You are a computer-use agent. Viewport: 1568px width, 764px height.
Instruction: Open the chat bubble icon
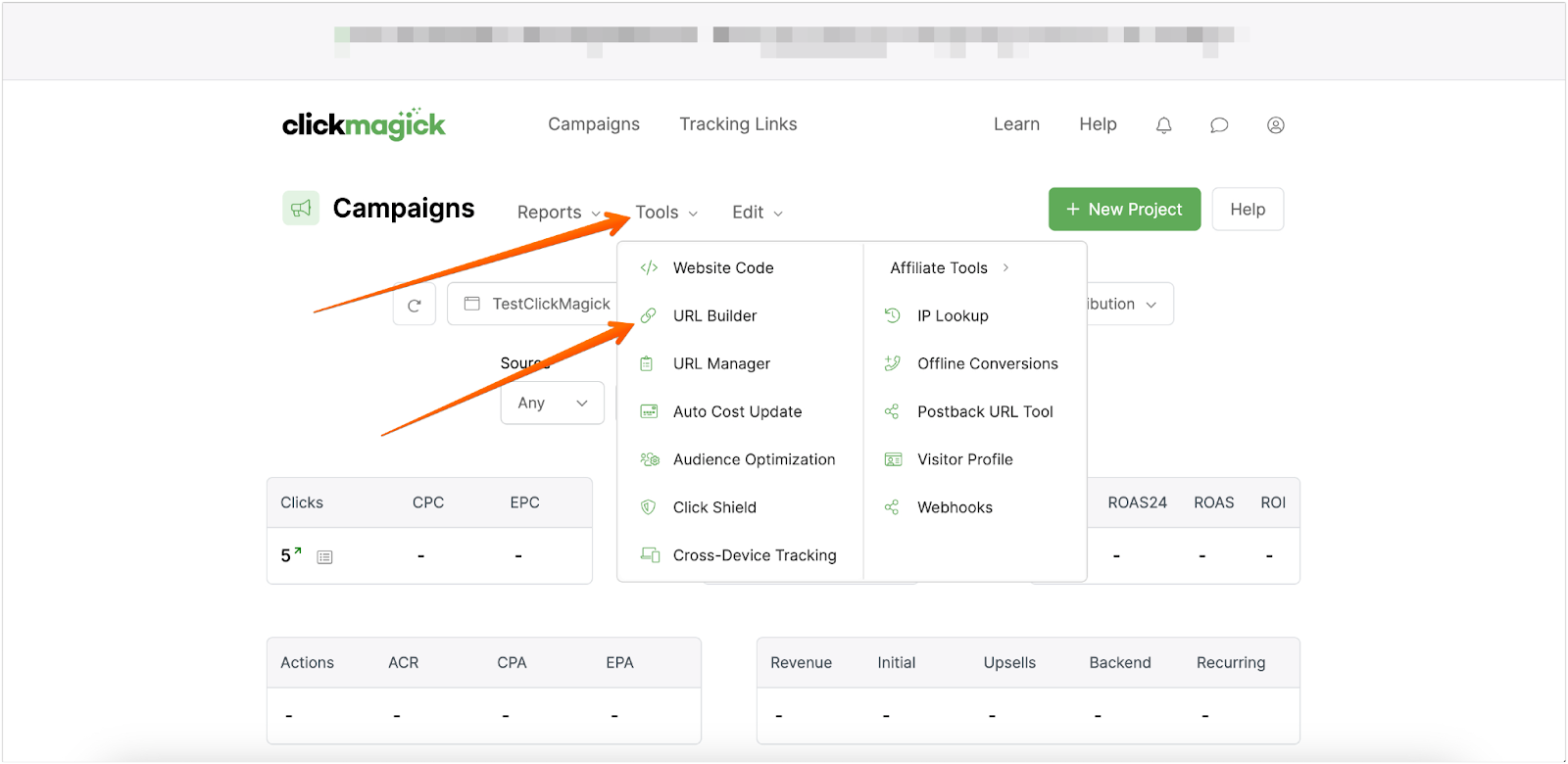coord(1219,125)
